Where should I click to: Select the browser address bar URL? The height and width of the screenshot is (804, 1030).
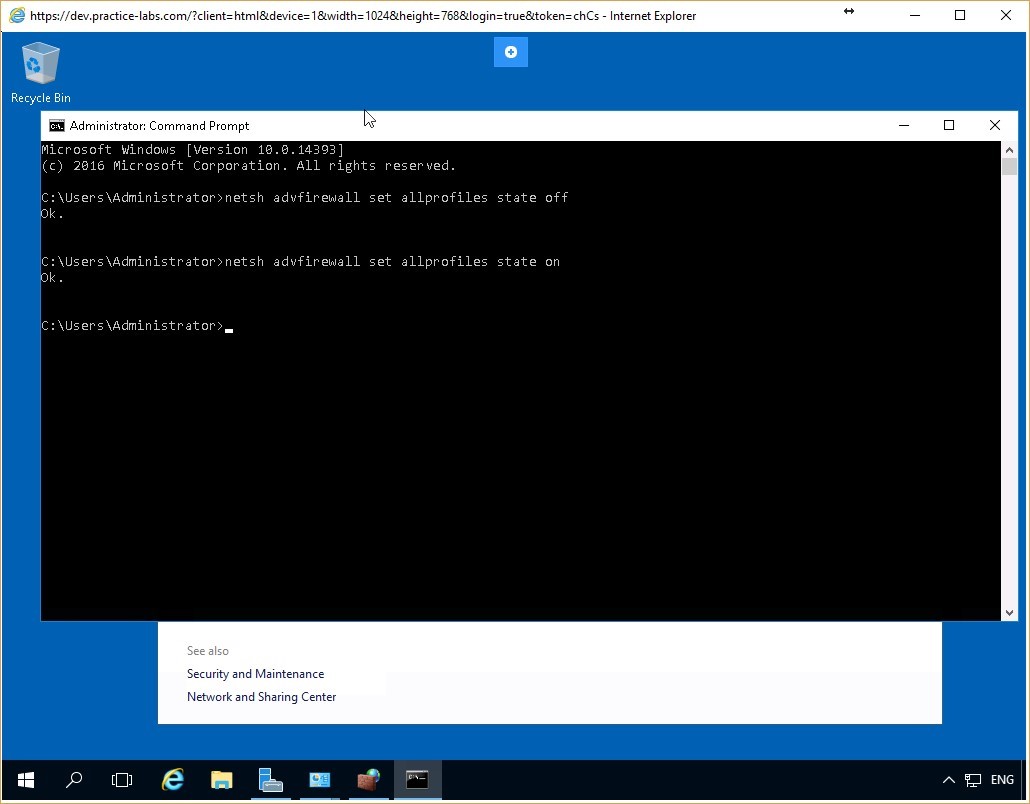pyautogui.click(x=350, y=15)
